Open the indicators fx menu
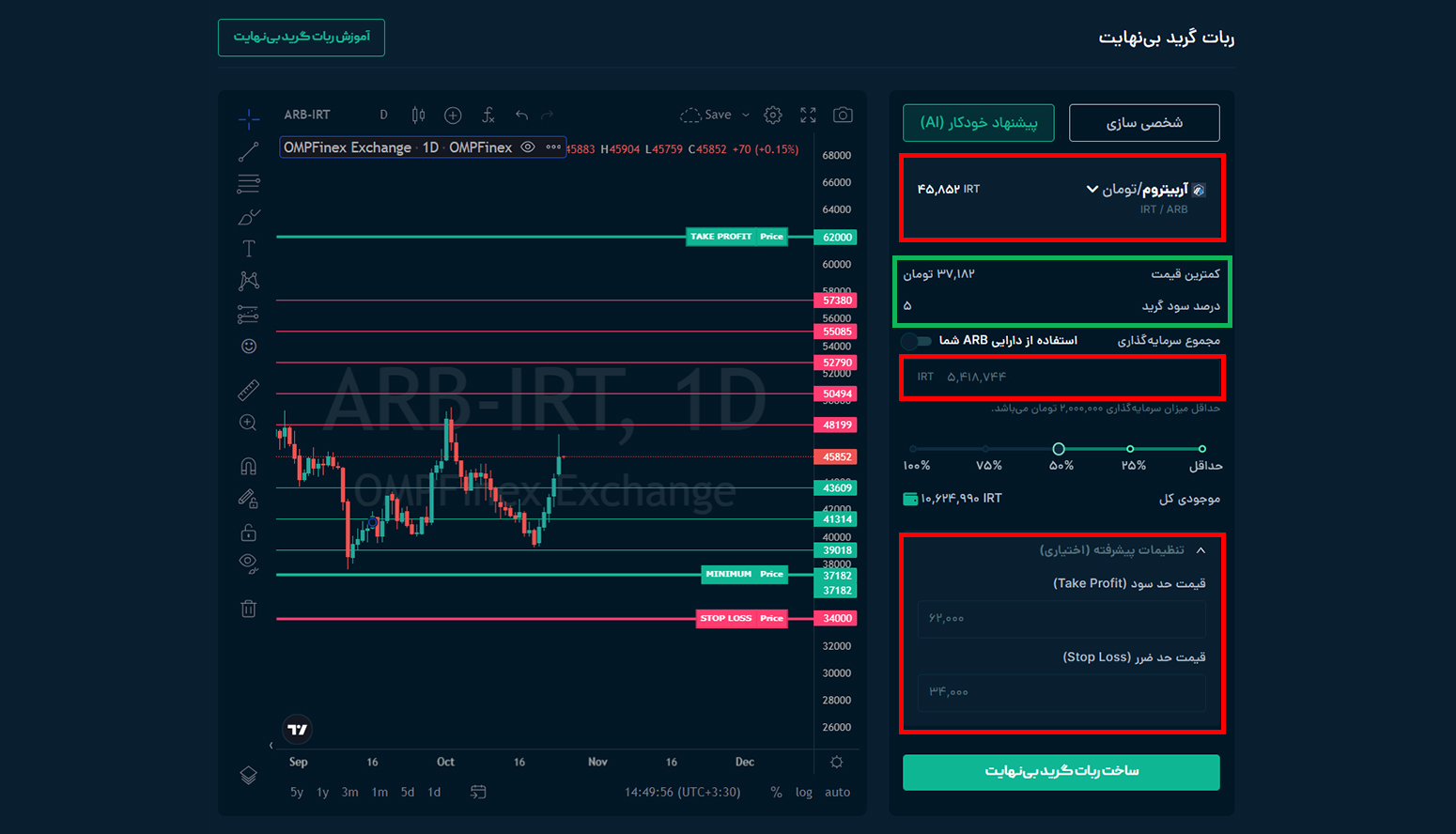The height and width of the screenshot is (834, 1456). (488, 115)
